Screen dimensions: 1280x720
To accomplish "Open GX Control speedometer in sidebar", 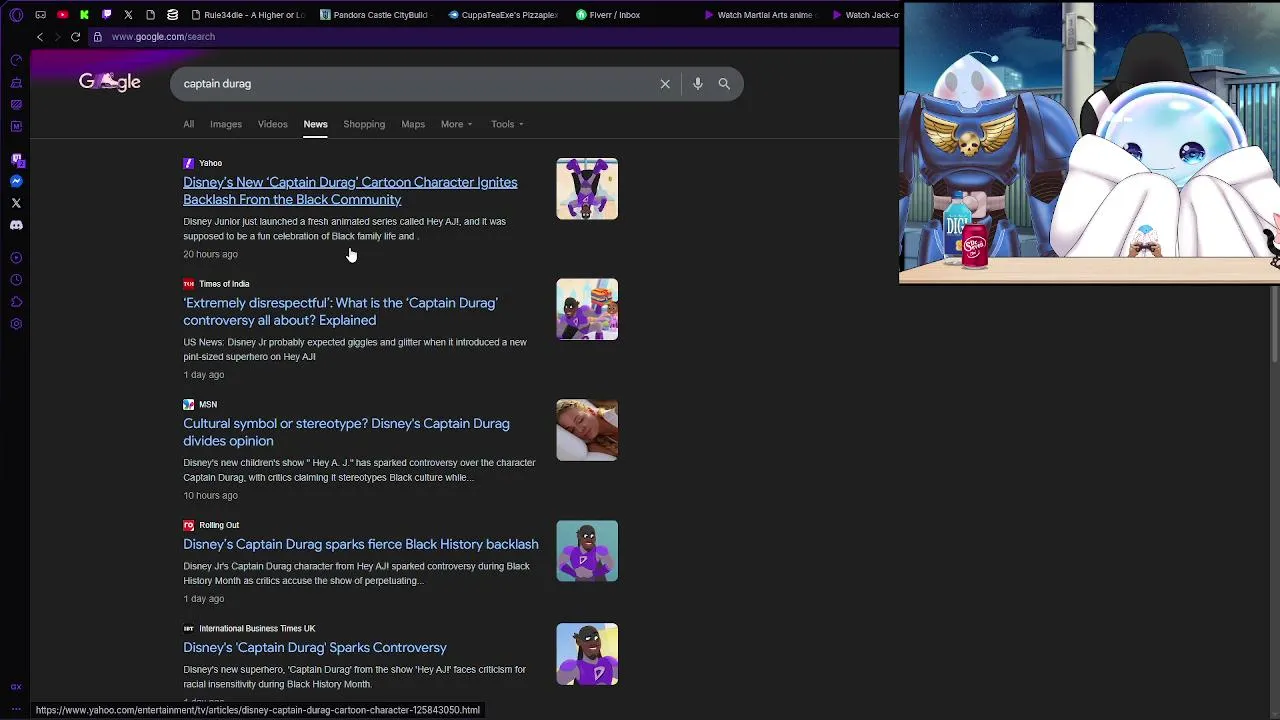I will click(x=16, y=61).
